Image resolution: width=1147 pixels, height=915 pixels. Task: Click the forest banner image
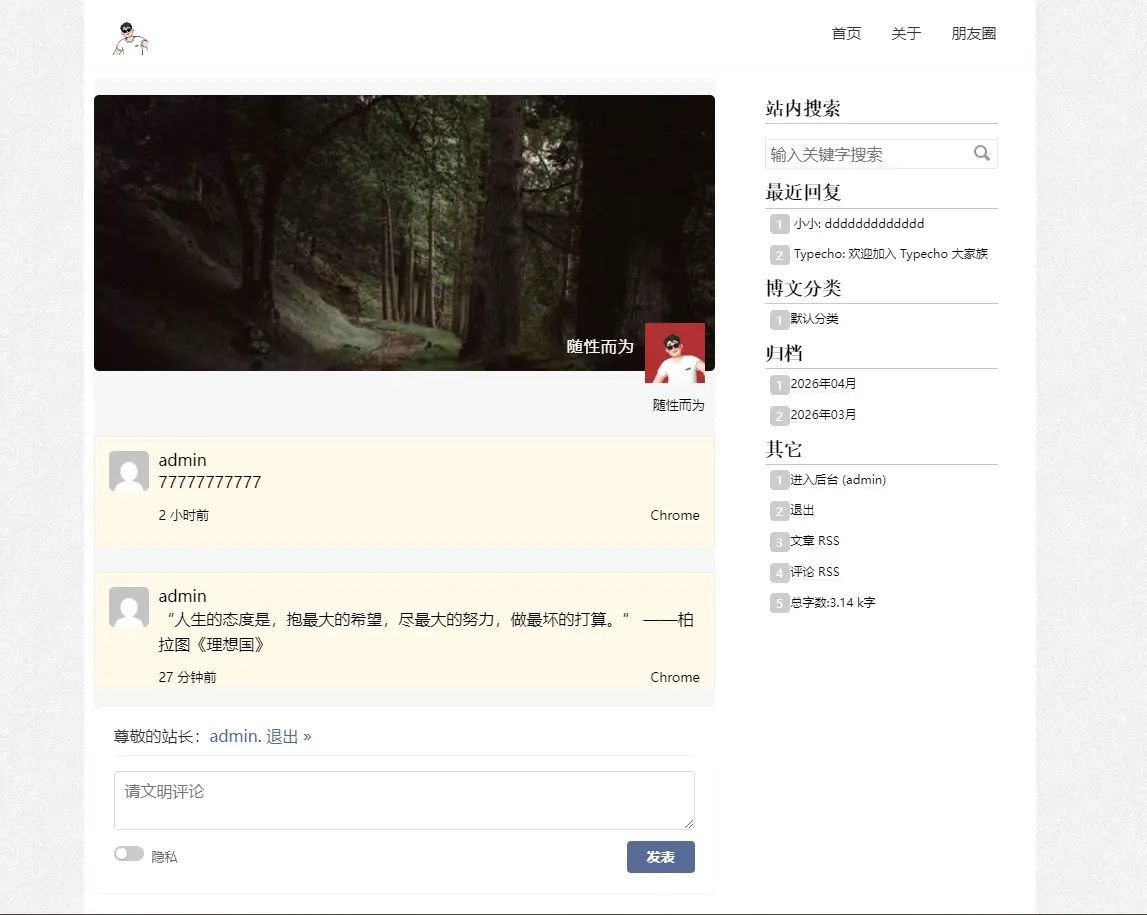404,233
